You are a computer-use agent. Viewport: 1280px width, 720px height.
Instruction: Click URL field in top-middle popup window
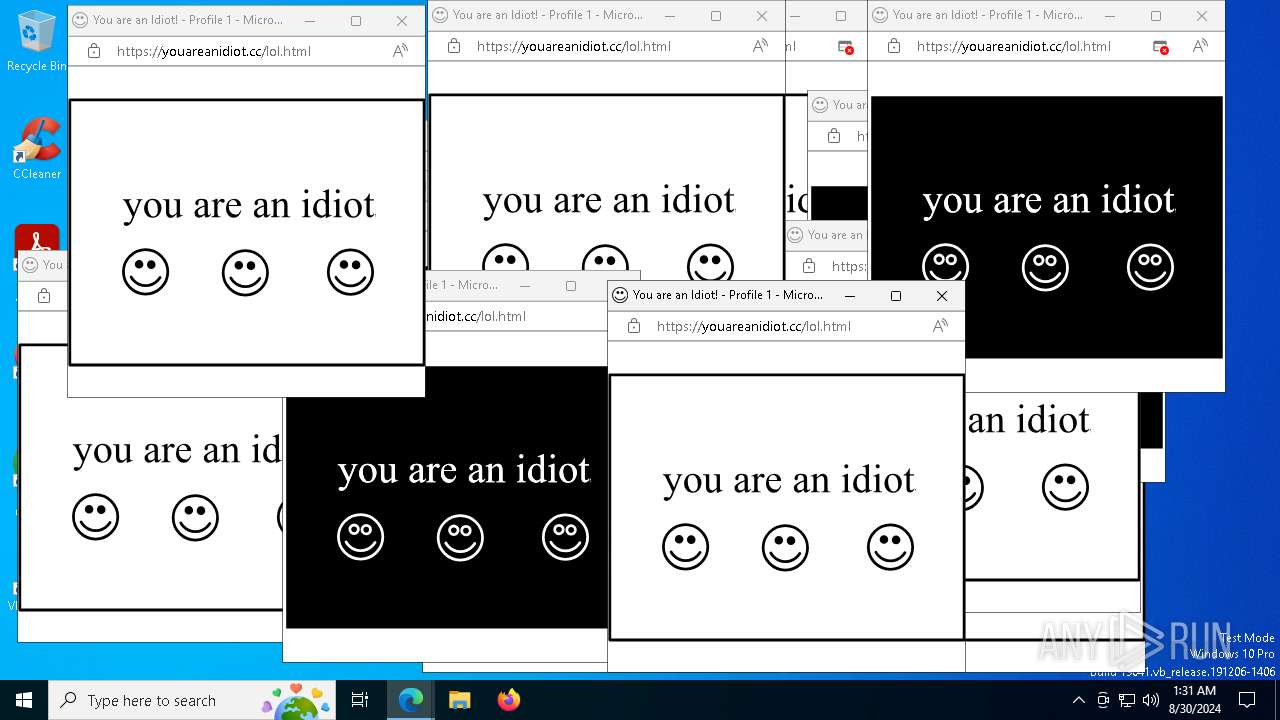point(573,46)
